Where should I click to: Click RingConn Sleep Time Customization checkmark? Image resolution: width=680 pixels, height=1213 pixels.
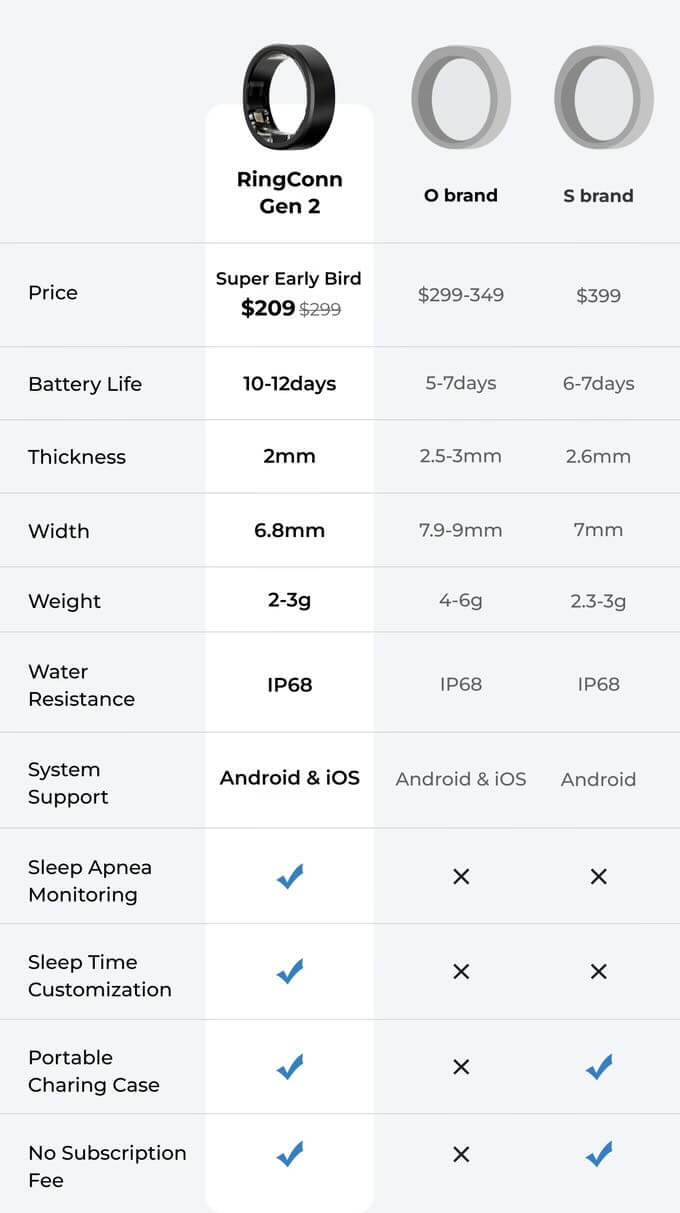point(290,971)
